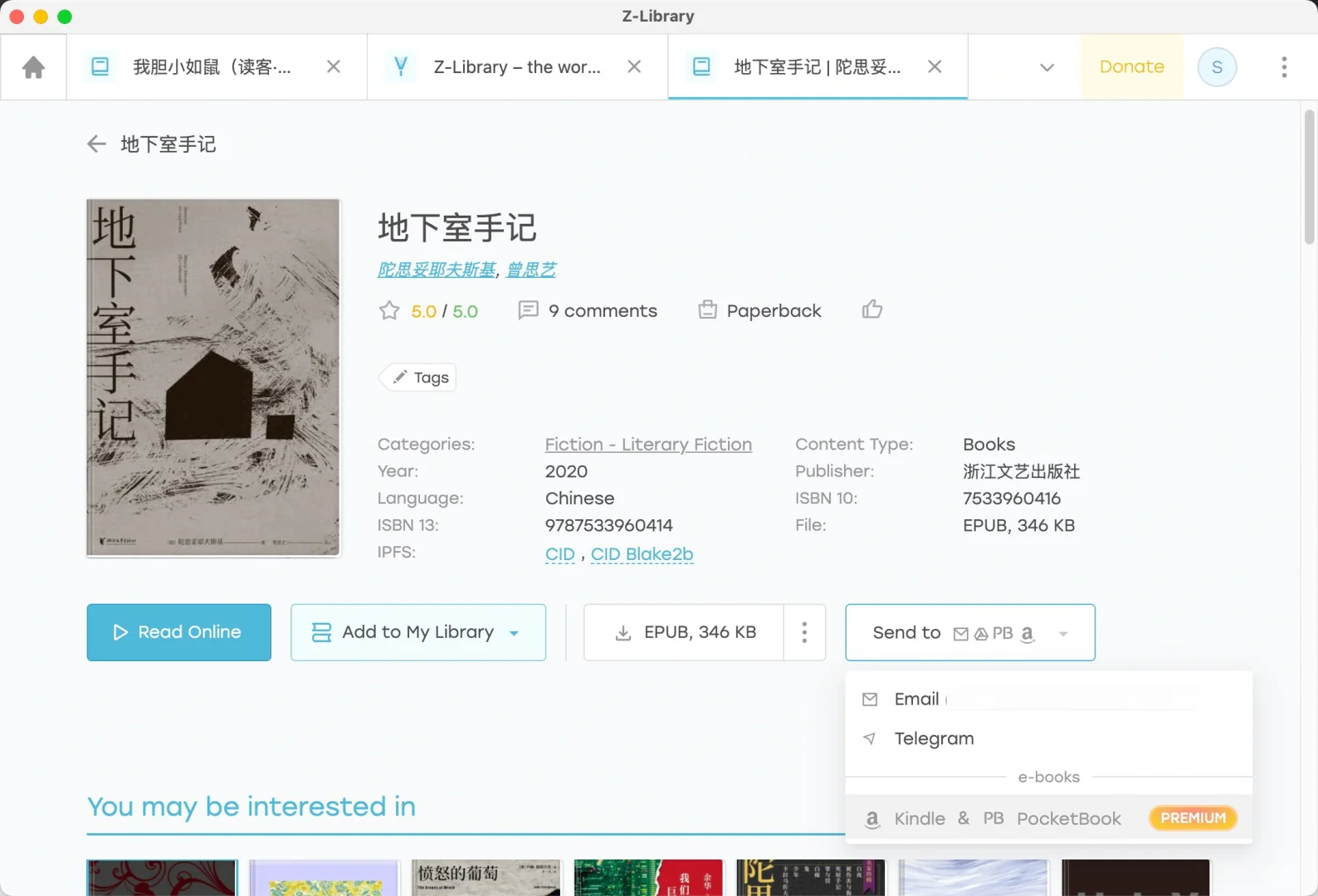Close the 我胆小如鼠 tab

click(x=334, y=66)
